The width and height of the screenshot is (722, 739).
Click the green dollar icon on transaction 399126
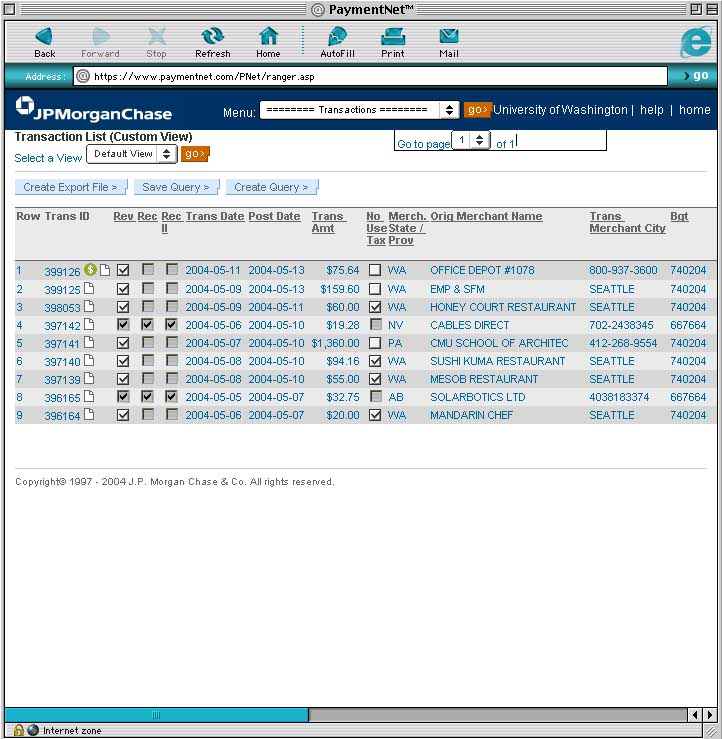90,270
